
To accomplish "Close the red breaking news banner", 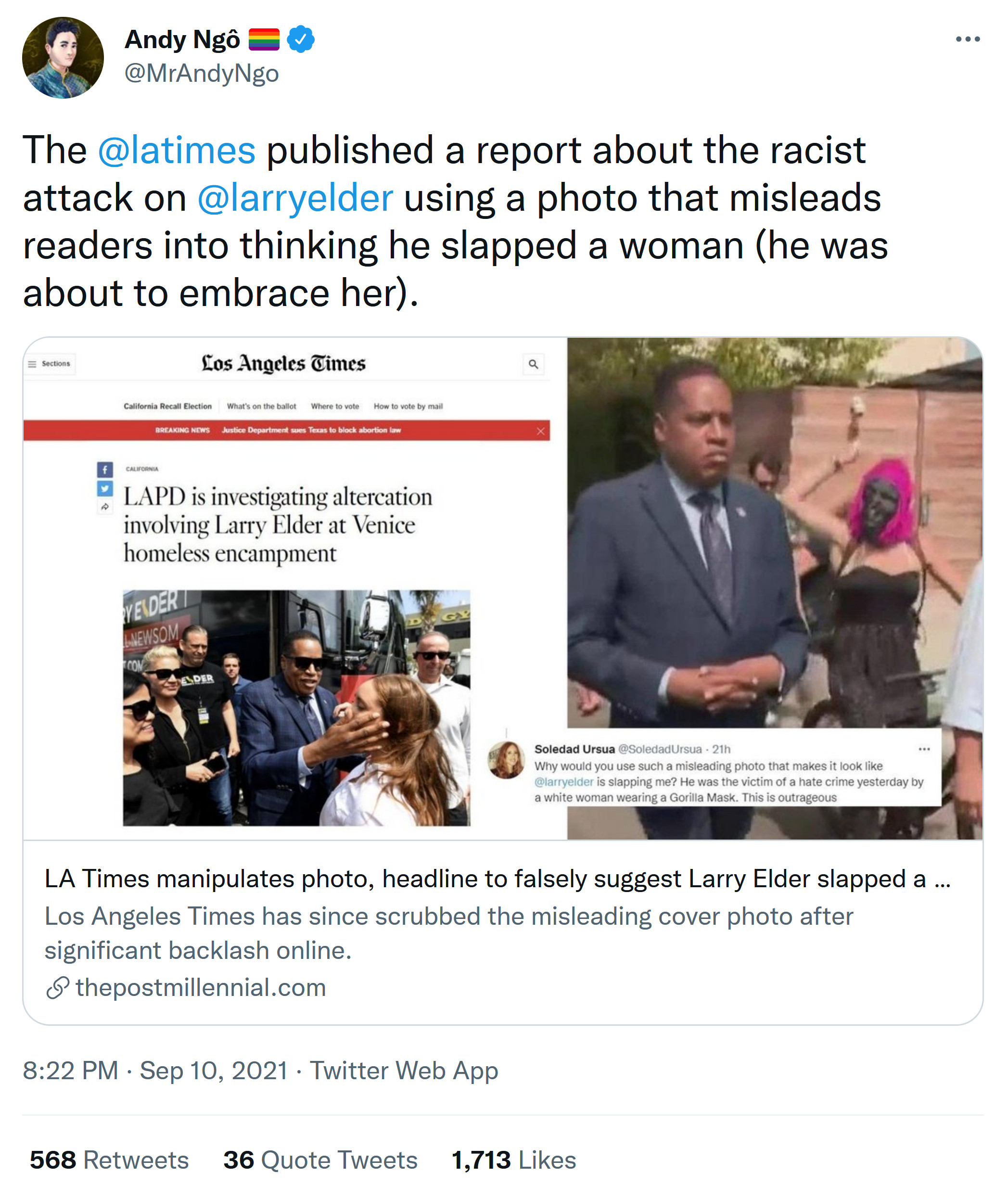I will (x=541, y=431).
